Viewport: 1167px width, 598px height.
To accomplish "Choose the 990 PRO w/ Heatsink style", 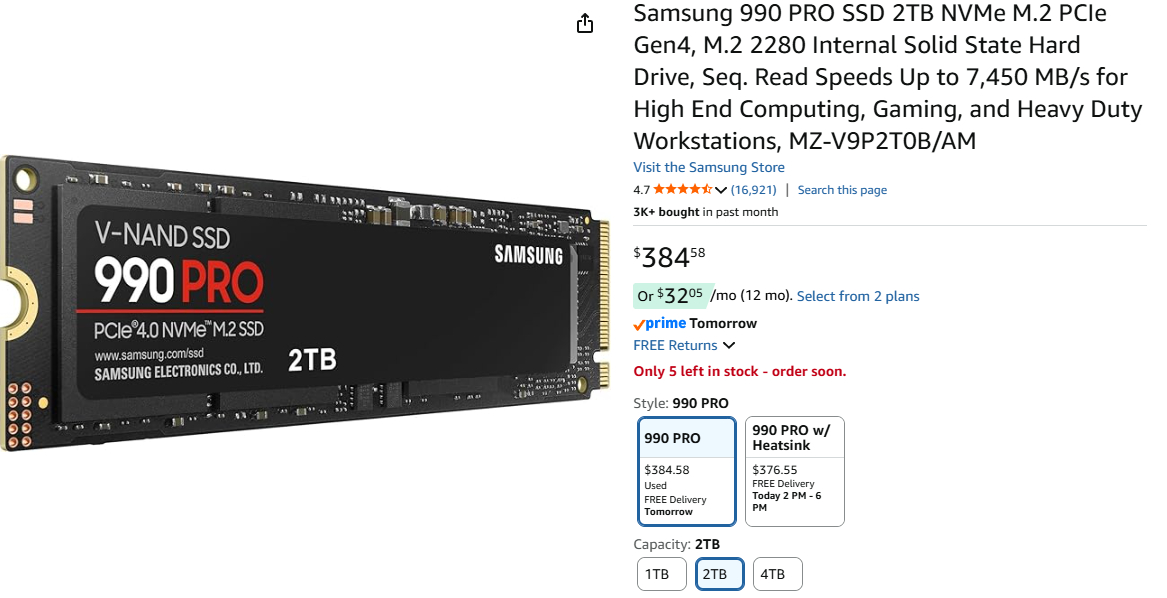I will [x=795, y=470].
